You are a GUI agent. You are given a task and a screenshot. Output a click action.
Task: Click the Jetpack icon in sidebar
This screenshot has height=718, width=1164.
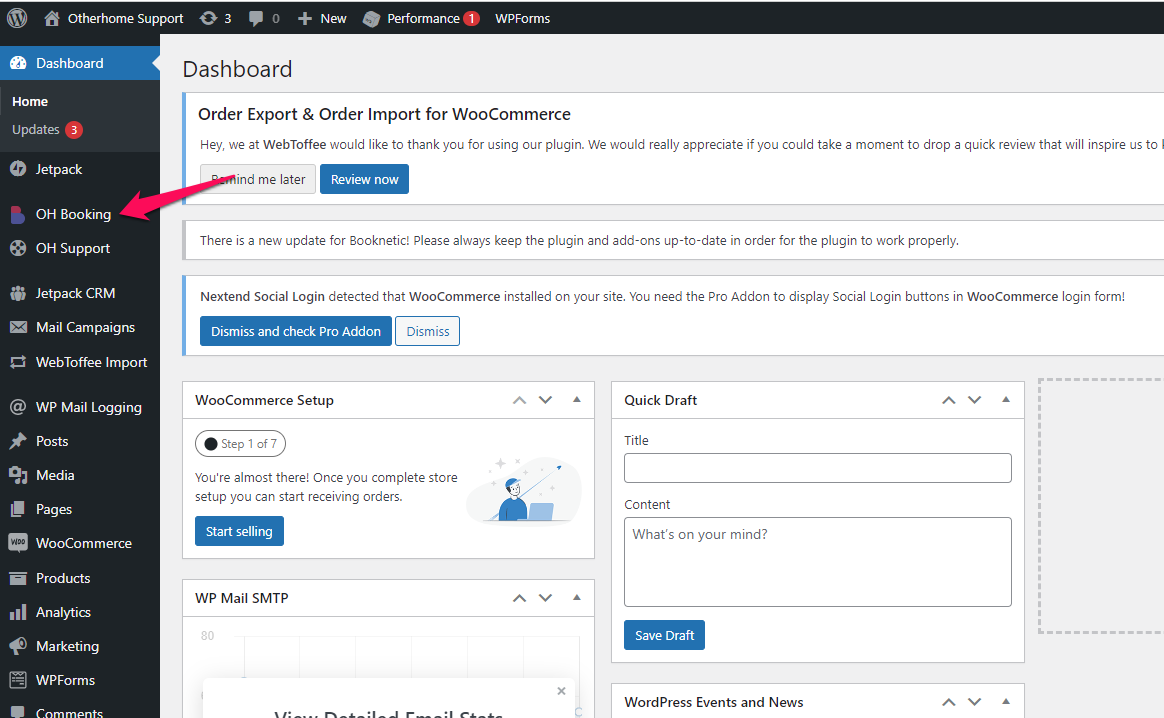point(18,169)
